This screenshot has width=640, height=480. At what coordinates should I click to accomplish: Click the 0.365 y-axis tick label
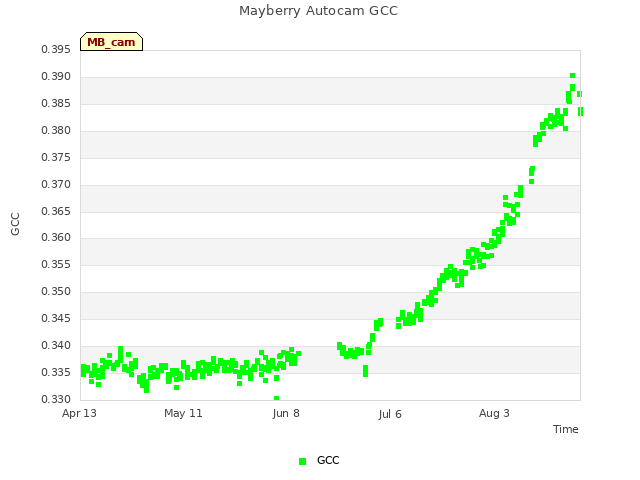[56, 211]
